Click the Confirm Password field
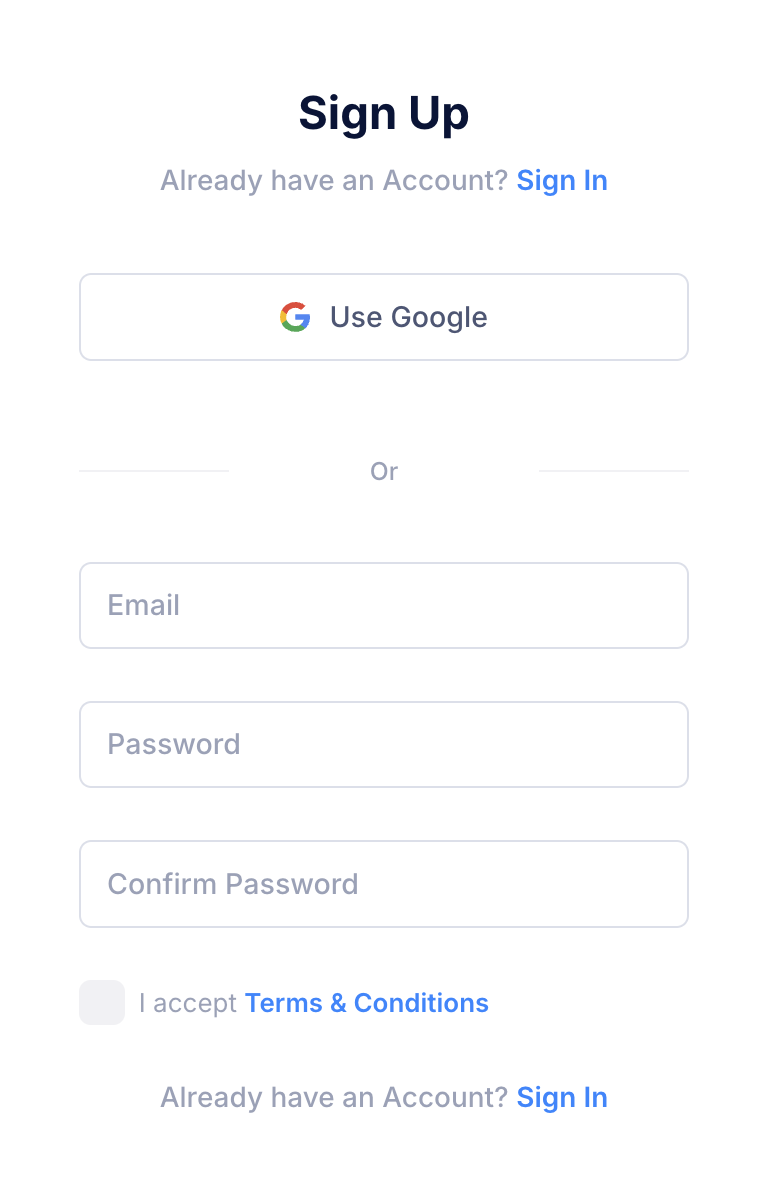 pyautogui.click(x=384, y=883)
